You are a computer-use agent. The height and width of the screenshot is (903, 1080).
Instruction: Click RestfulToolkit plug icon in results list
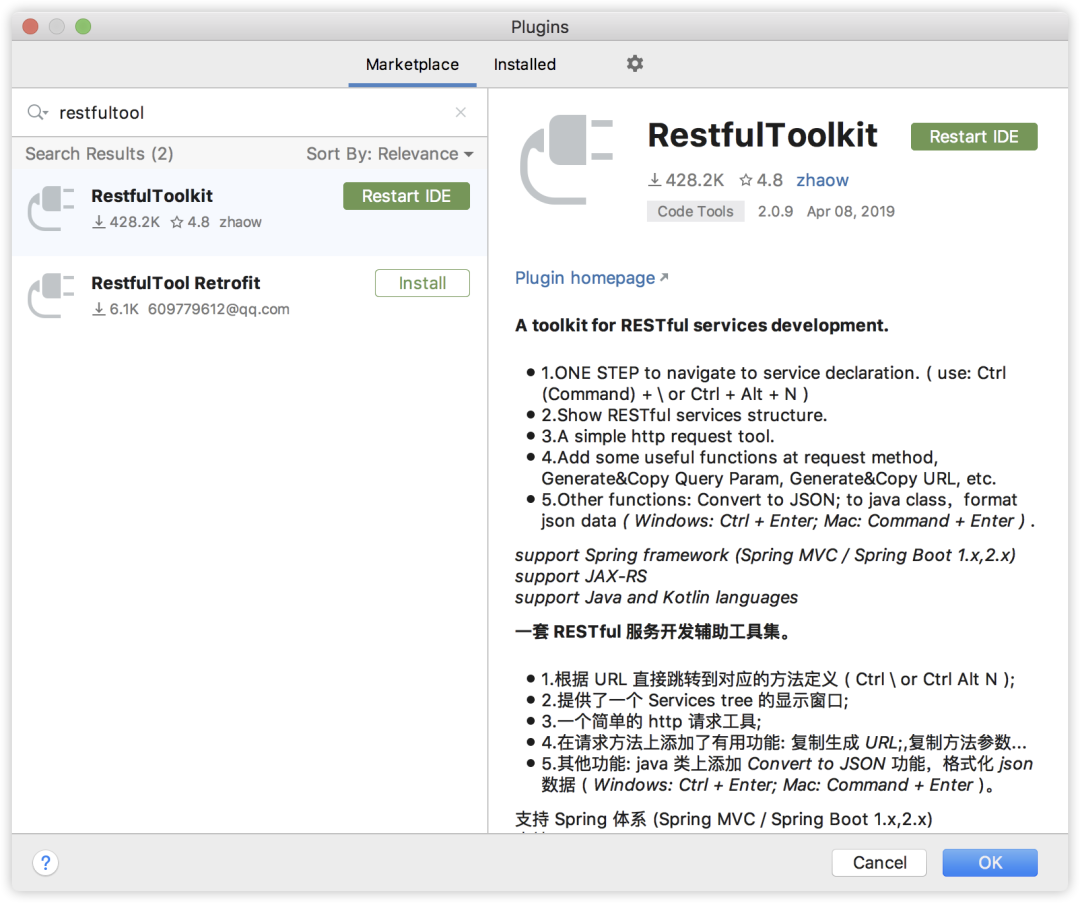pos(52,208)
